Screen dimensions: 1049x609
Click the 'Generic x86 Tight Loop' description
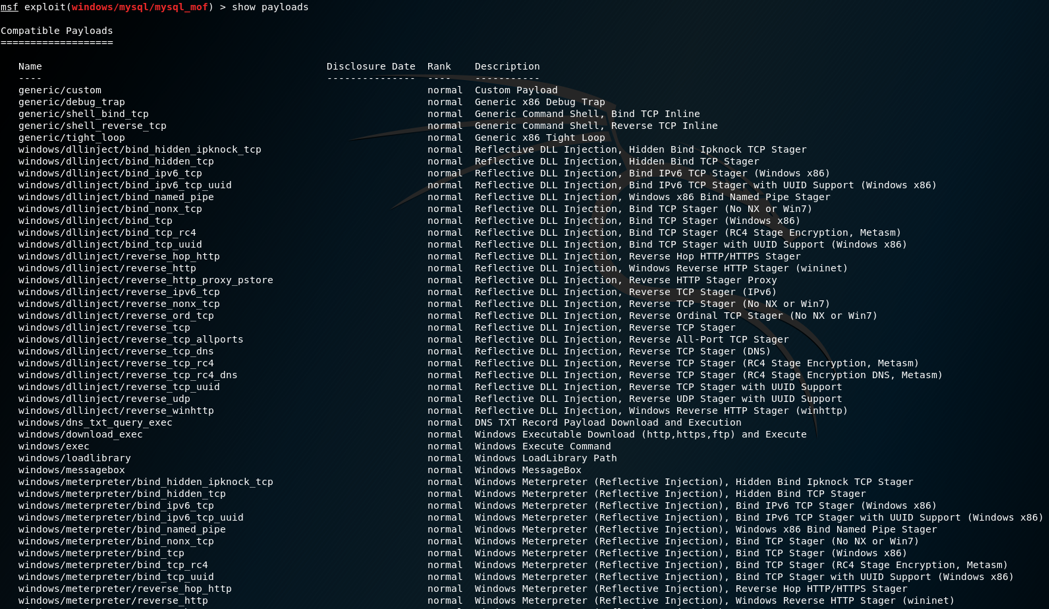click(x=540, y=138)
